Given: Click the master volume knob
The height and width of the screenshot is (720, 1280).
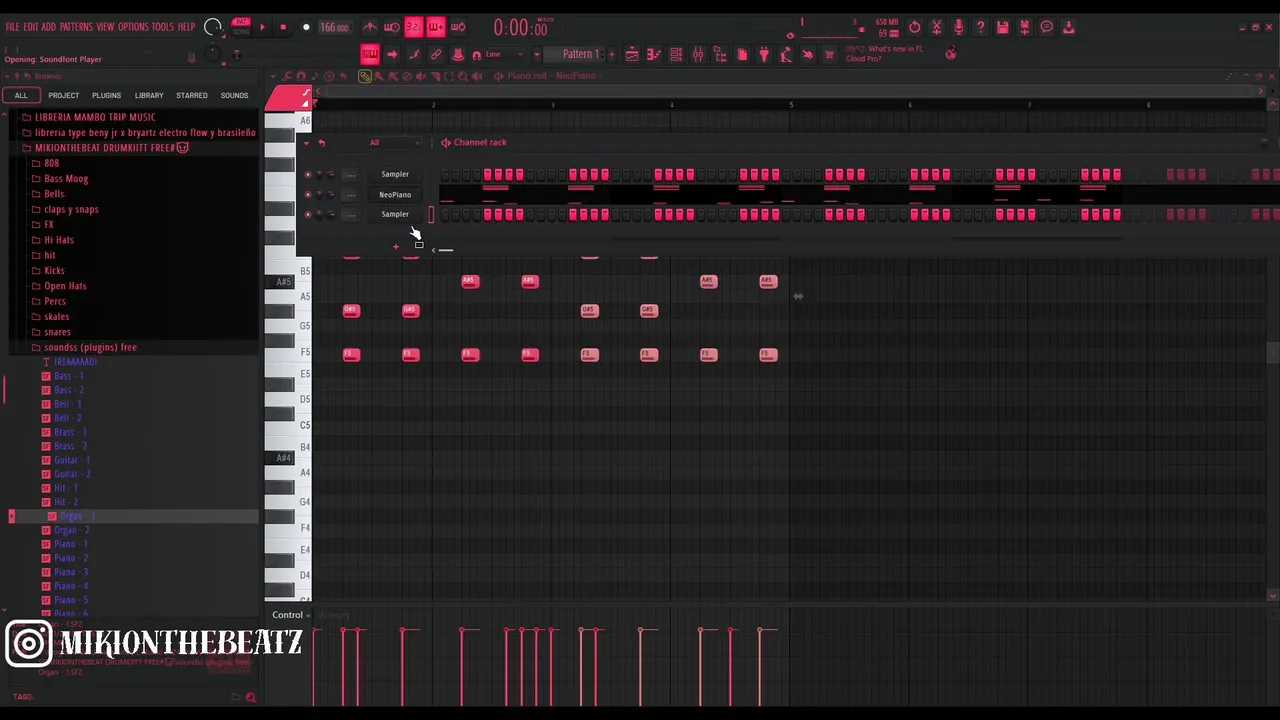Looking at the screenshot, I should pyautogui.click(x=213, y=27).
